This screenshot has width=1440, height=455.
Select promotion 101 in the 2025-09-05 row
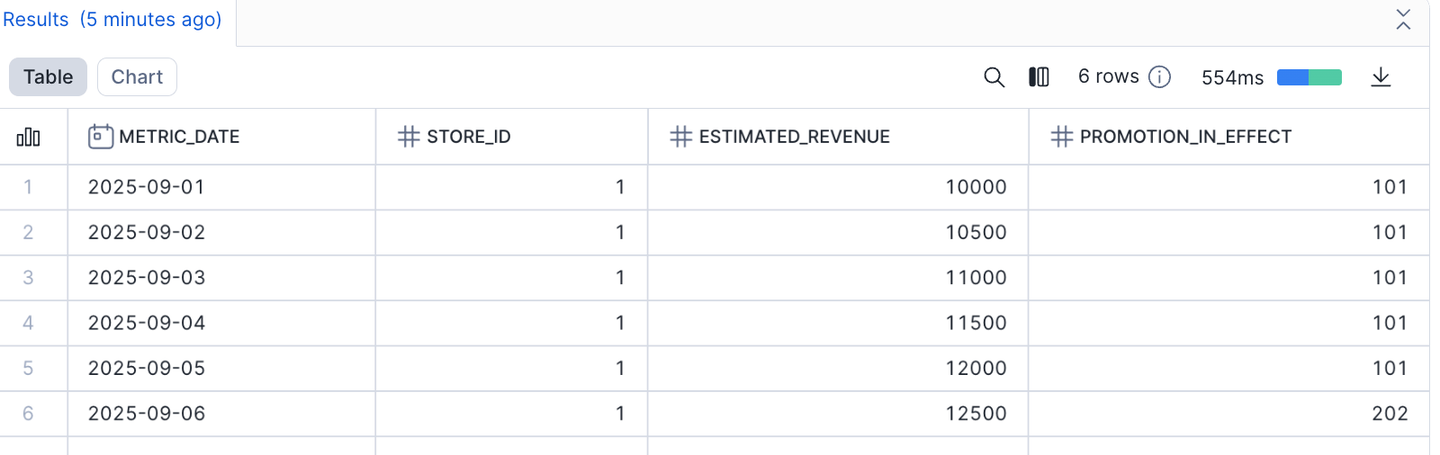1229,368
